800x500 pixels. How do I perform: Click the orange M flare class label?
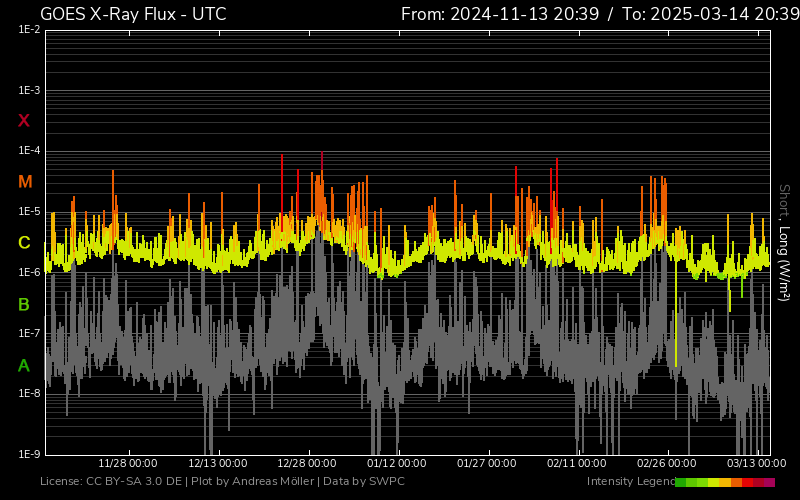pyautogui.click(x=25, y=182)
